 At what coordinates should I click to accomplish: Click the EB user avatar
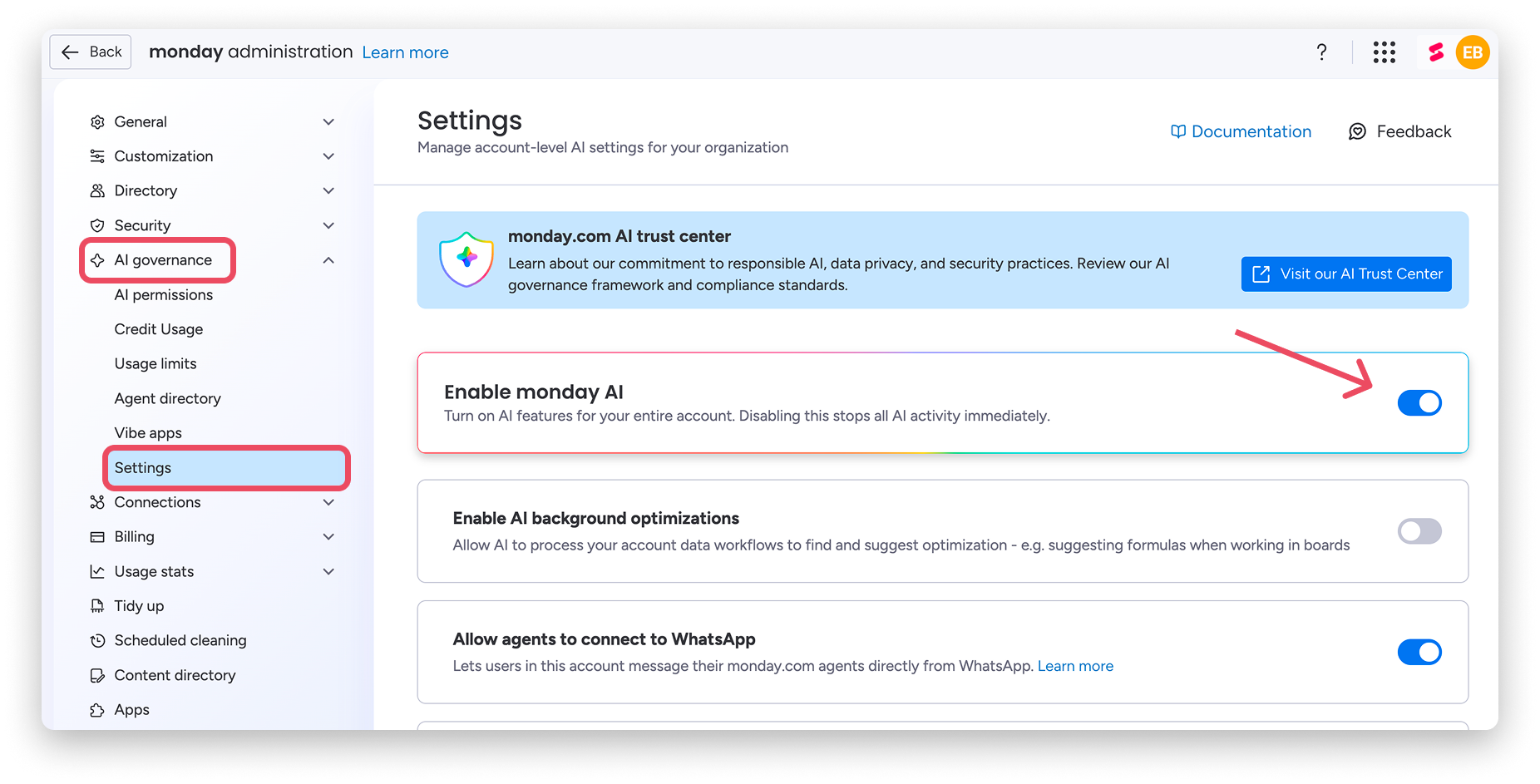tap(1473, 52)
